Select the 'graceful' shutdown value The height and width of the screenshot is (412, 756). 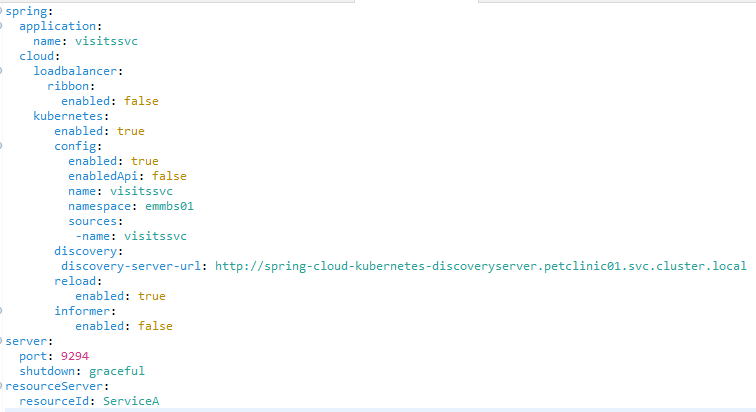pos(117,371)
